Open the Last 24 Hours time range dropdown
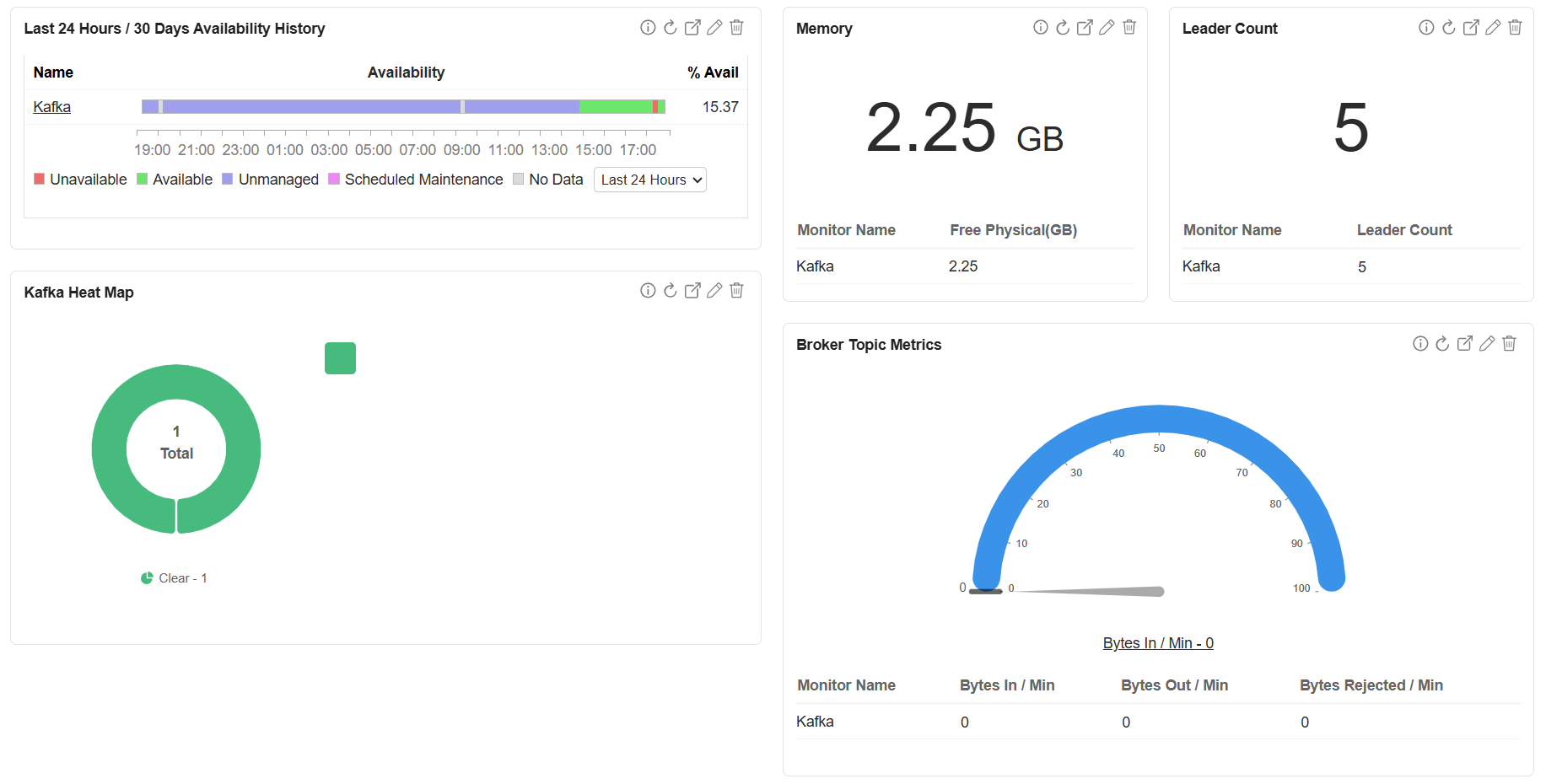Viewport: 1546px width, 784px height. pos(649,179)
